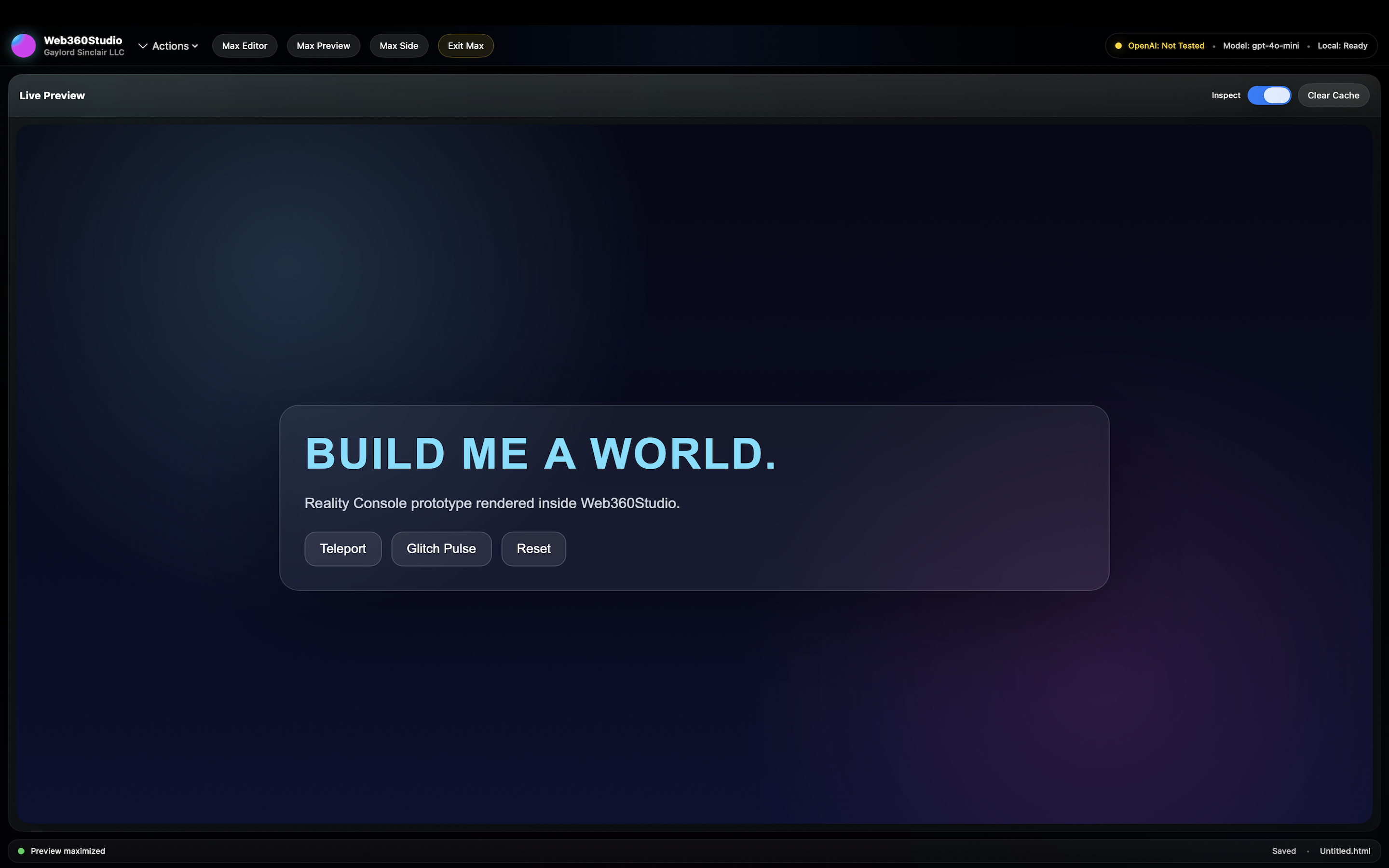Toggle the Inspect switch off

coord(1269,95)
